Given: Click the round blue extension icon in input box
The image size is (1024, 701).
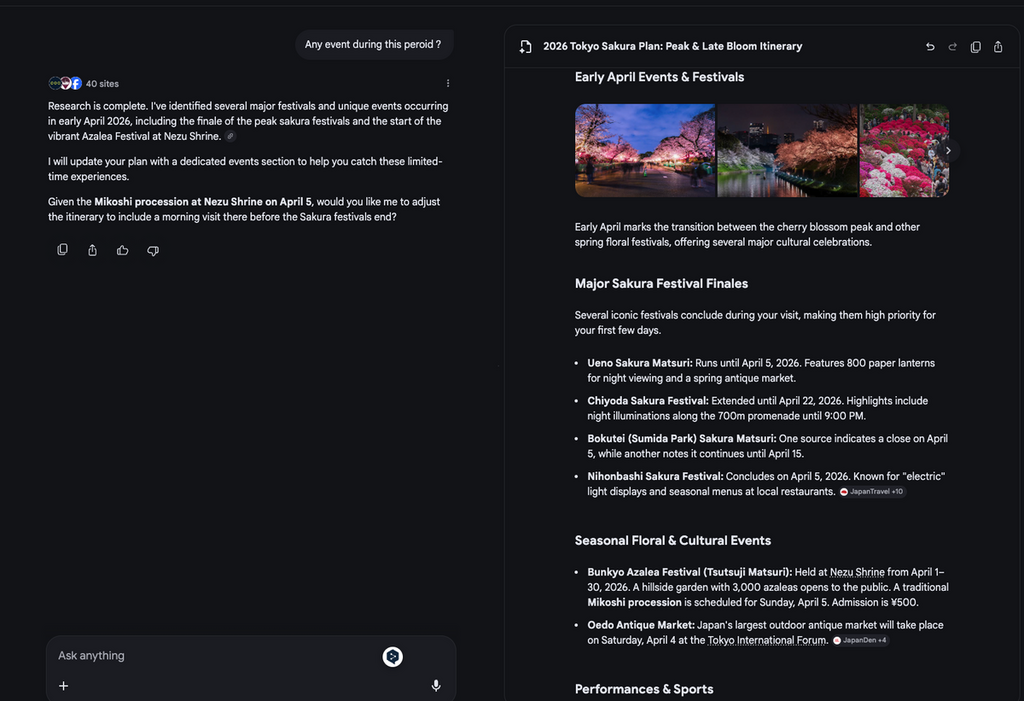Looking at the screenshot, I should point(393,657).
